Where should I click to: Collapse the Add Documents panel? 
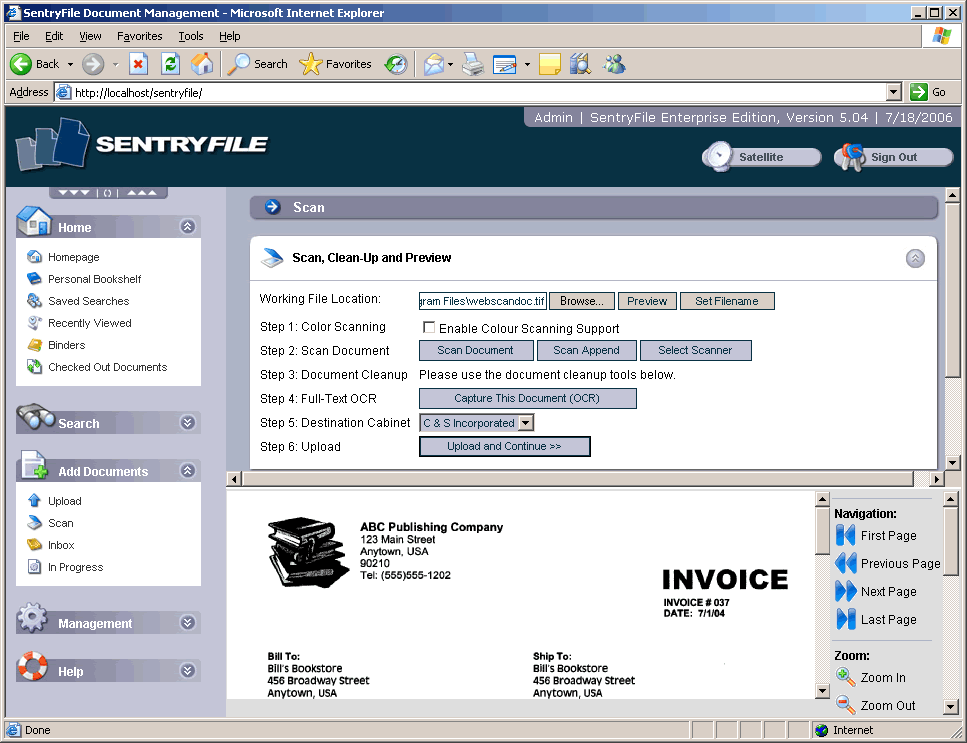pyautogui.click(x=187, y=471)
